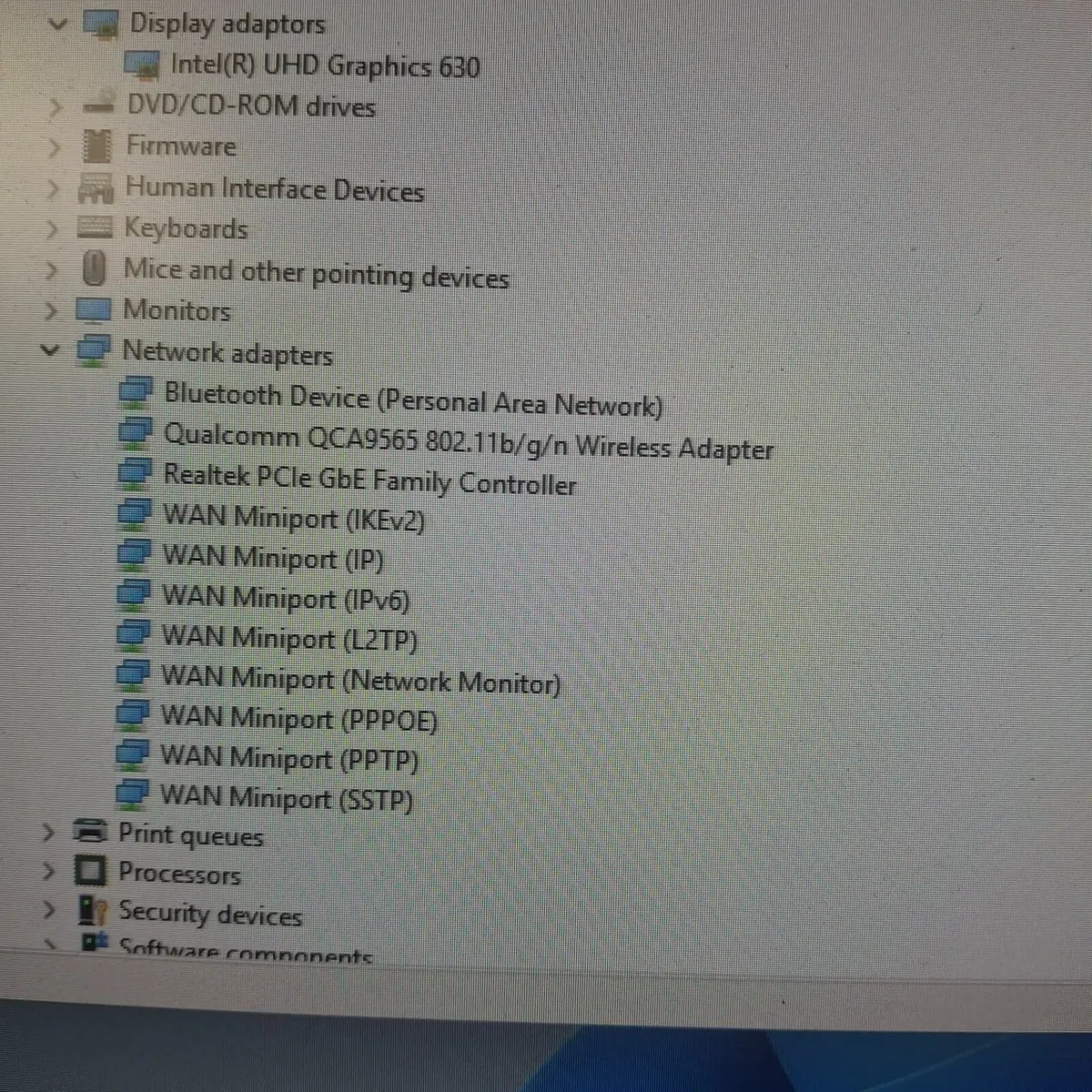
Task: Select the Firmware label
Action: tap(180, 146)
